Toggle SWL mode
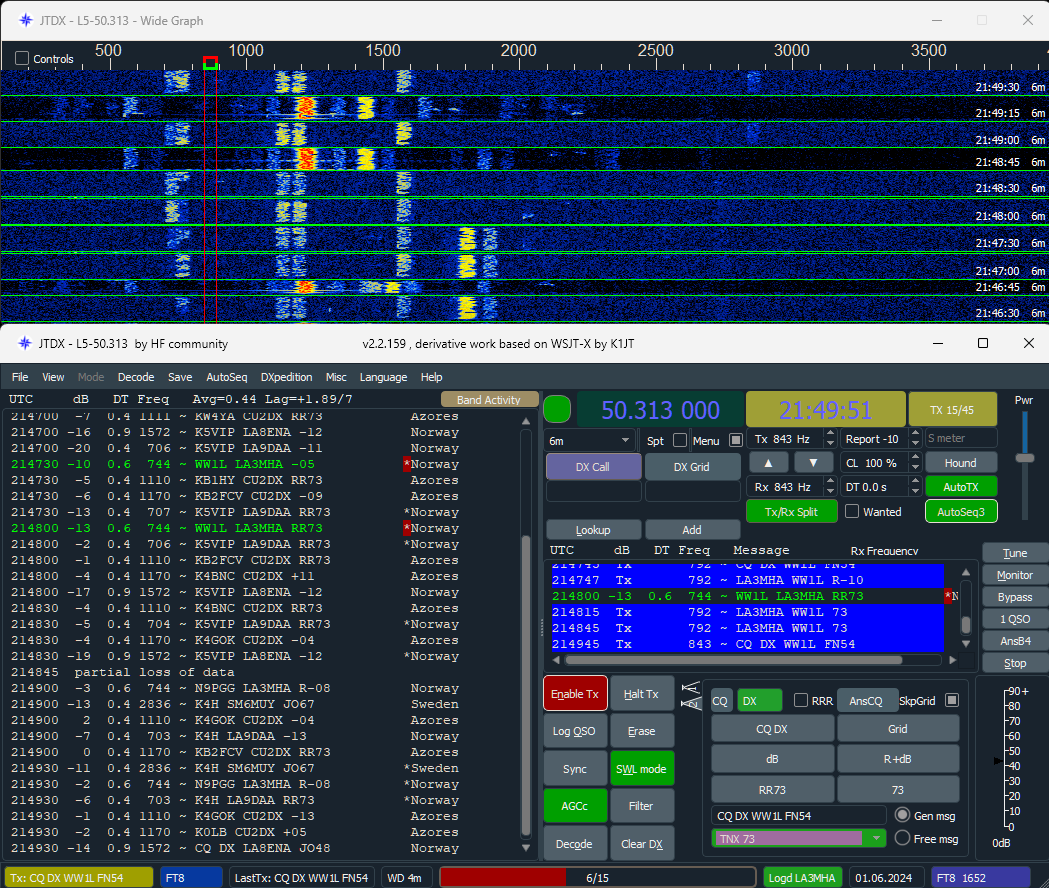This screenshot has height=888, width=1049. [642, 769]
